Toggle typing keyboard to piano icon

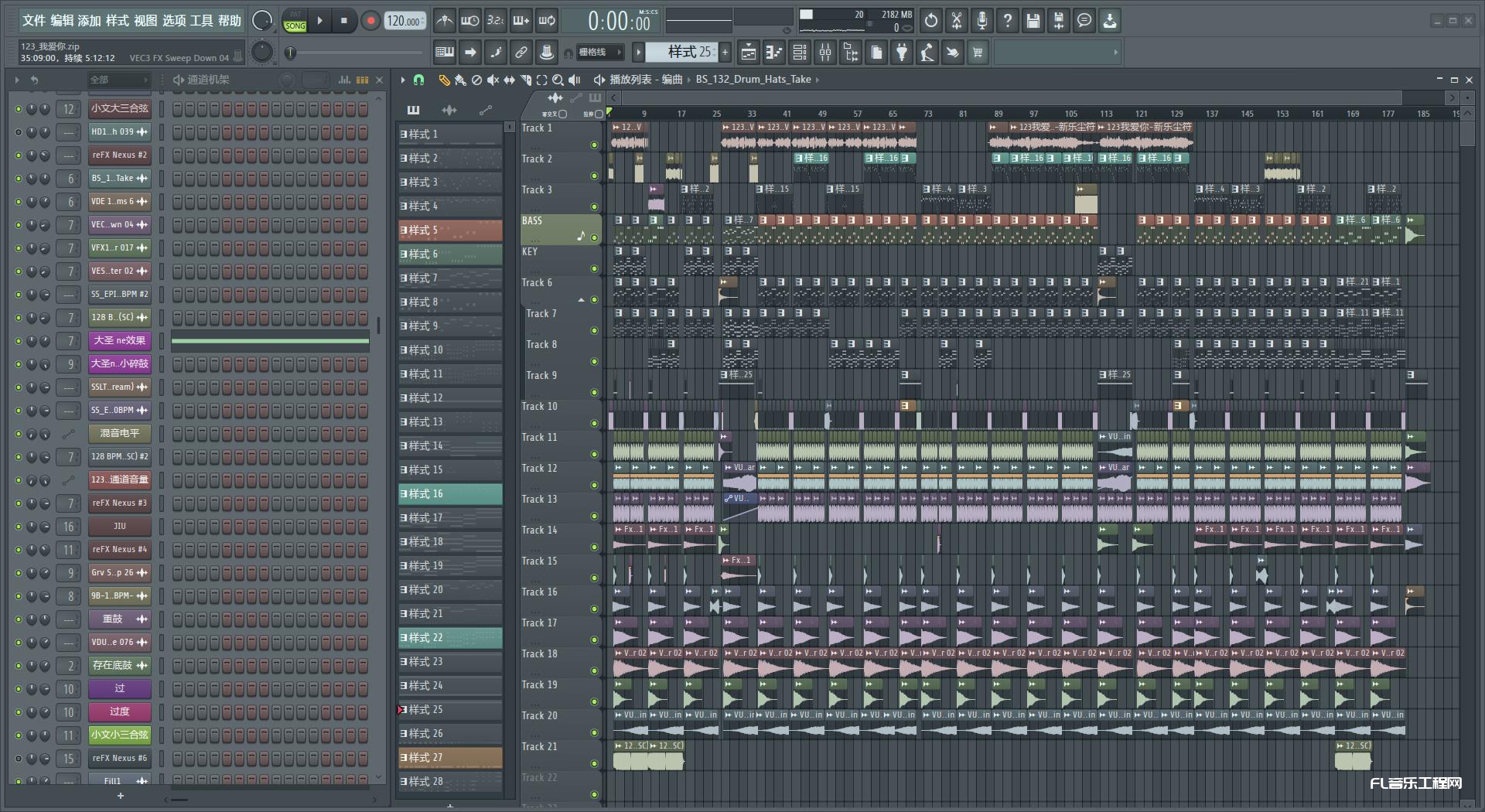click(x=445, y=53)
